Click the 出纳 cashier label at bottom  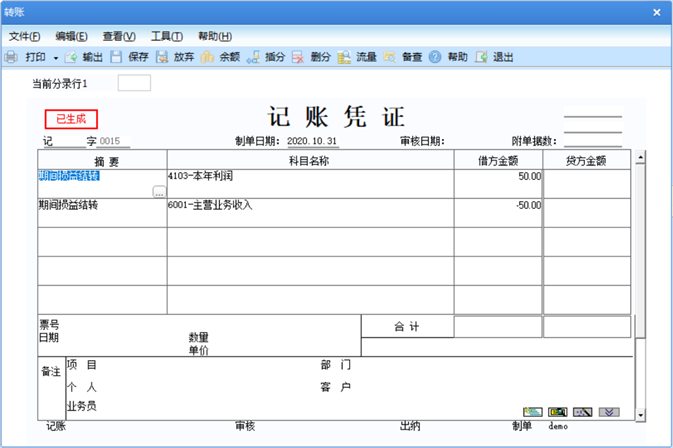(410, 426)
